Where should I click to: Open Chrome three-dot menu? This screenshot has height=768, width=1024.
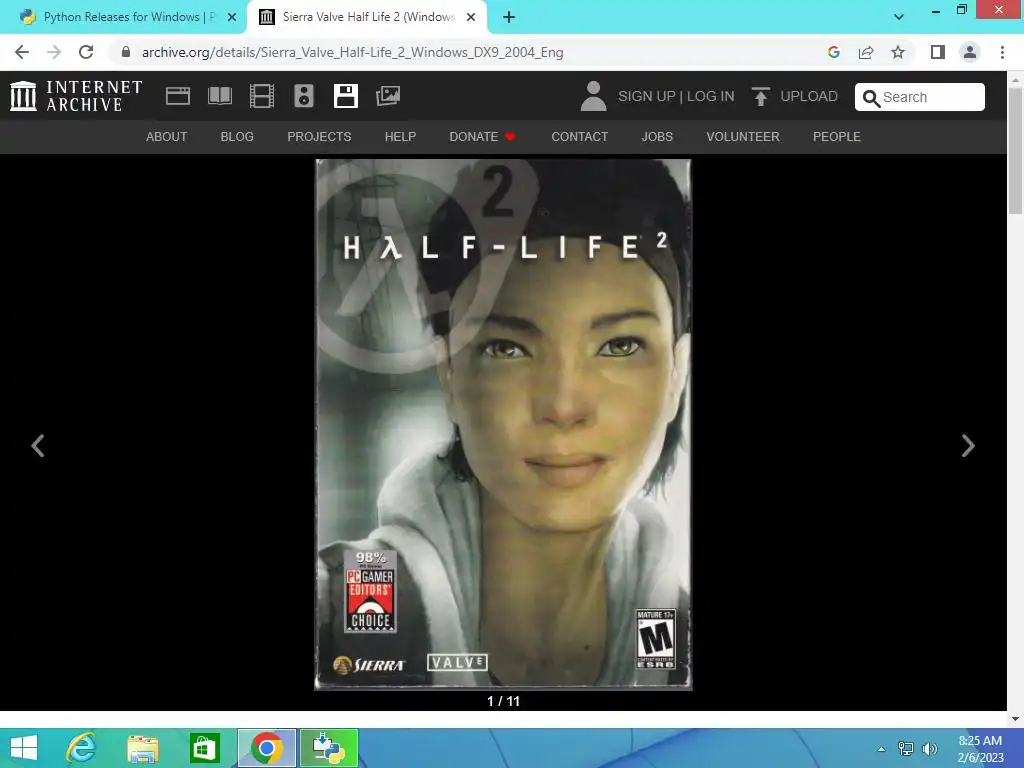(1002, 52)
